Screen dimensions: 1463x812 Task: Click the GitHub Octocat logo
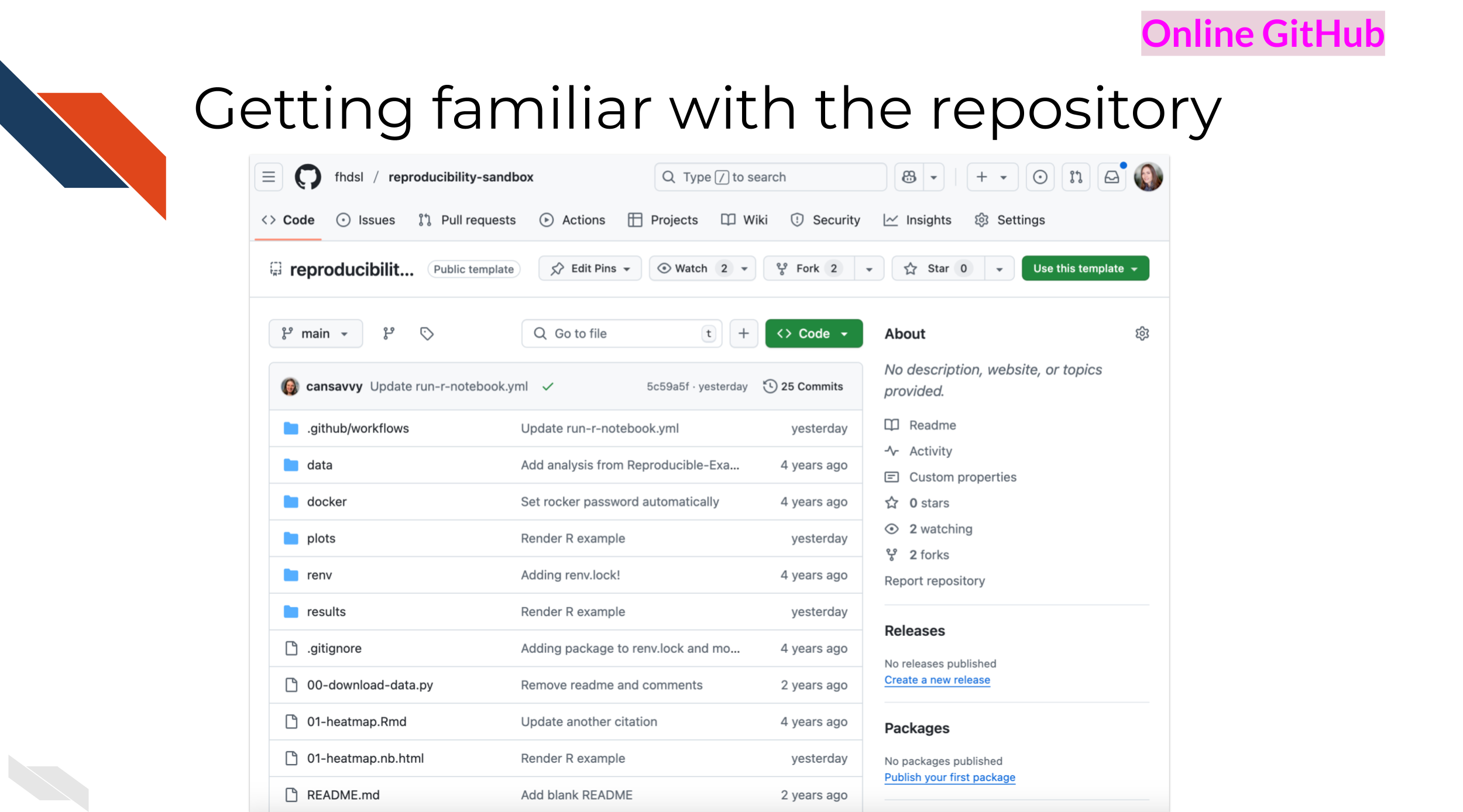308,177
